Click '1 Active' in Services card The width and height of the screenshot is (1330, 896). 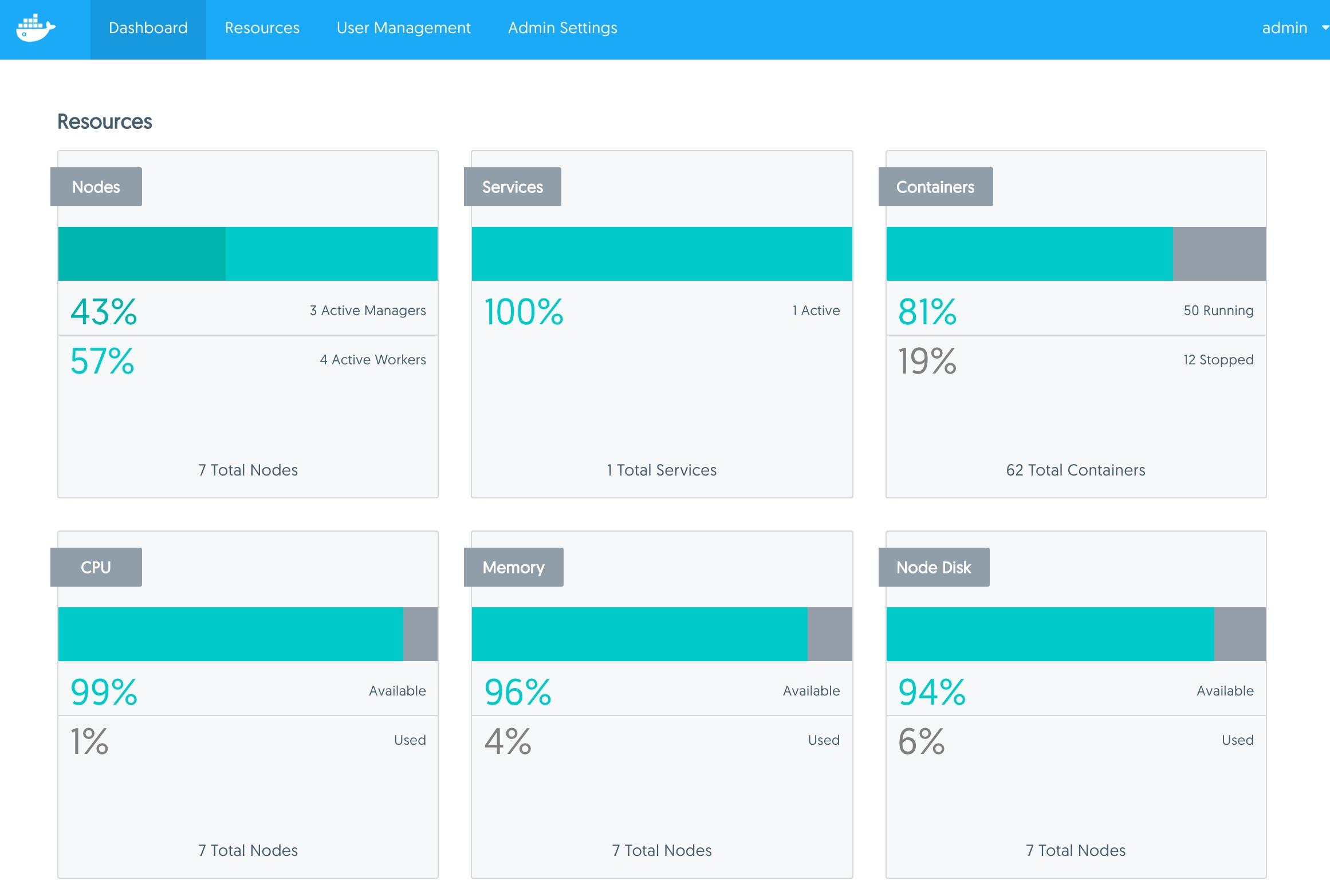[x=816, y=311]
